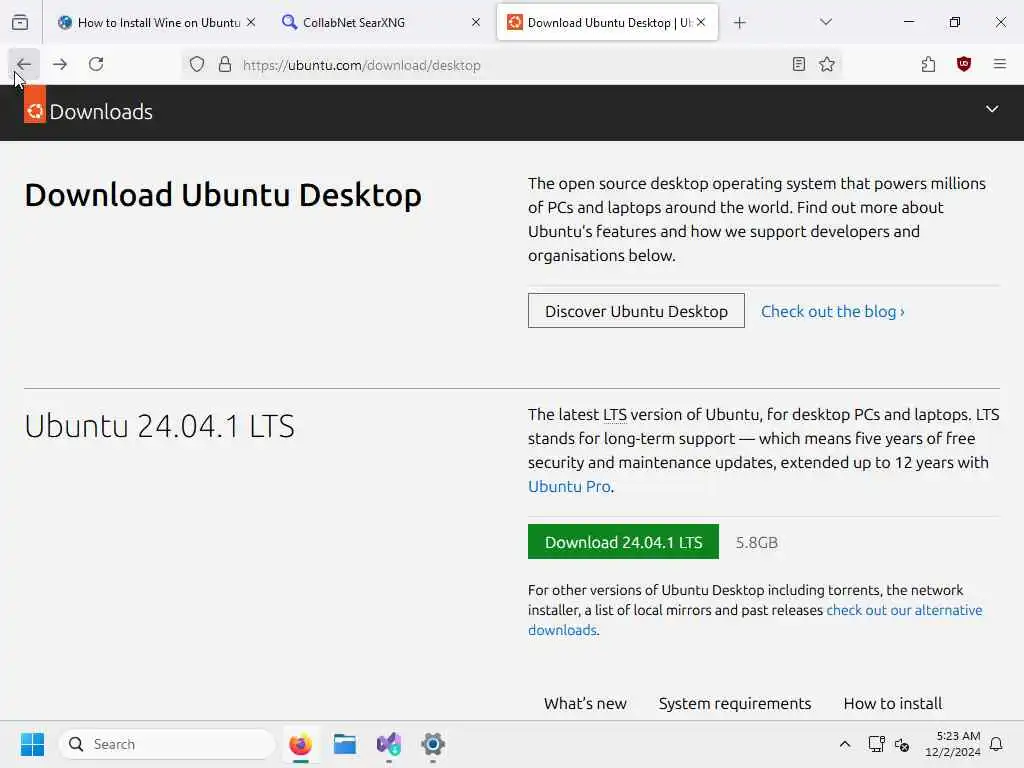The height and width of the screenshot is (768, 1024).
Task: Open the tracking protection shield icon
Action: pos(197,65)
